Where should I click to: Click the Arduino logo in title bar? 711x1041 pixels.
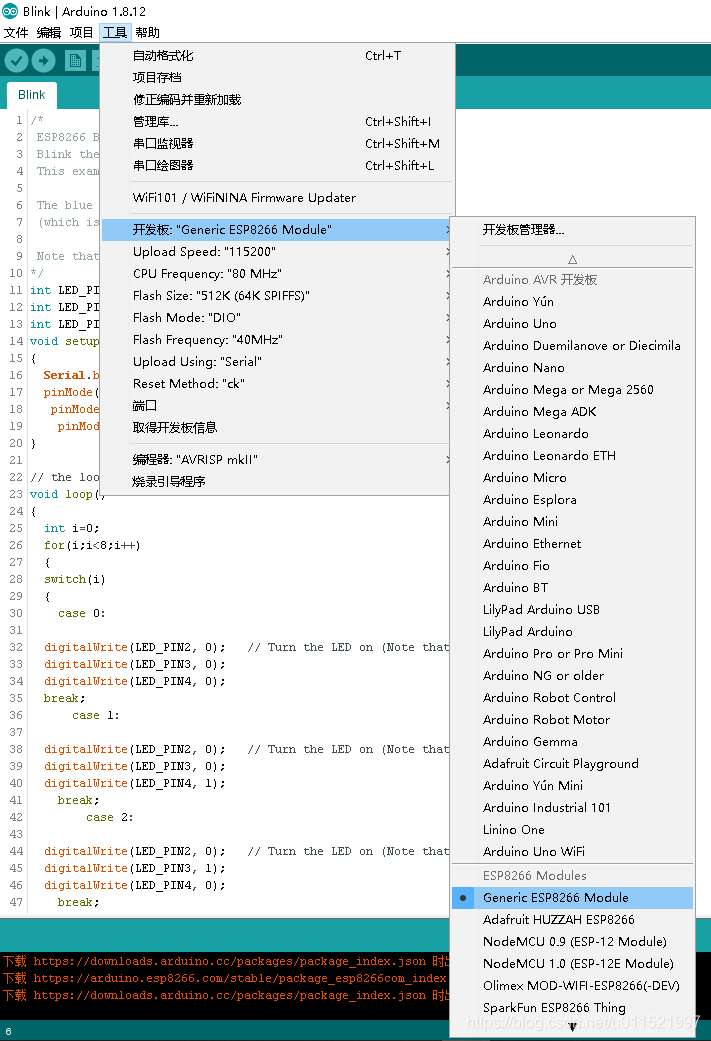(x=10, y=11)
